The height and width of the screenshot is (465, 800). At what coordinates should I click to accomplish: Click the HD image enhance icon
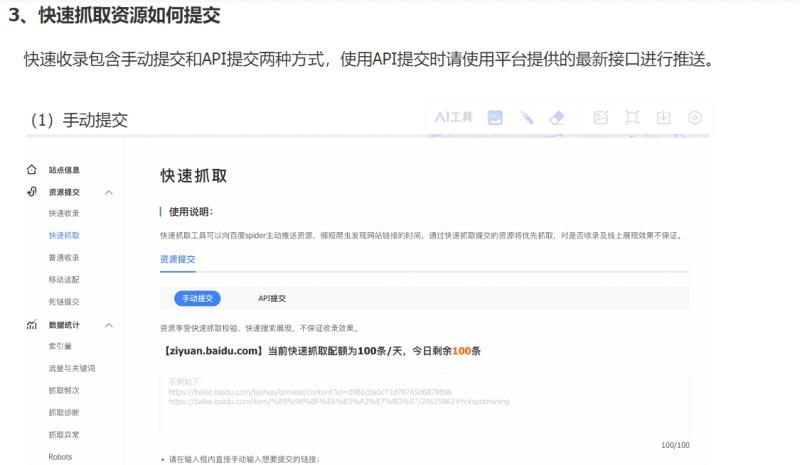tap(495, 118)
